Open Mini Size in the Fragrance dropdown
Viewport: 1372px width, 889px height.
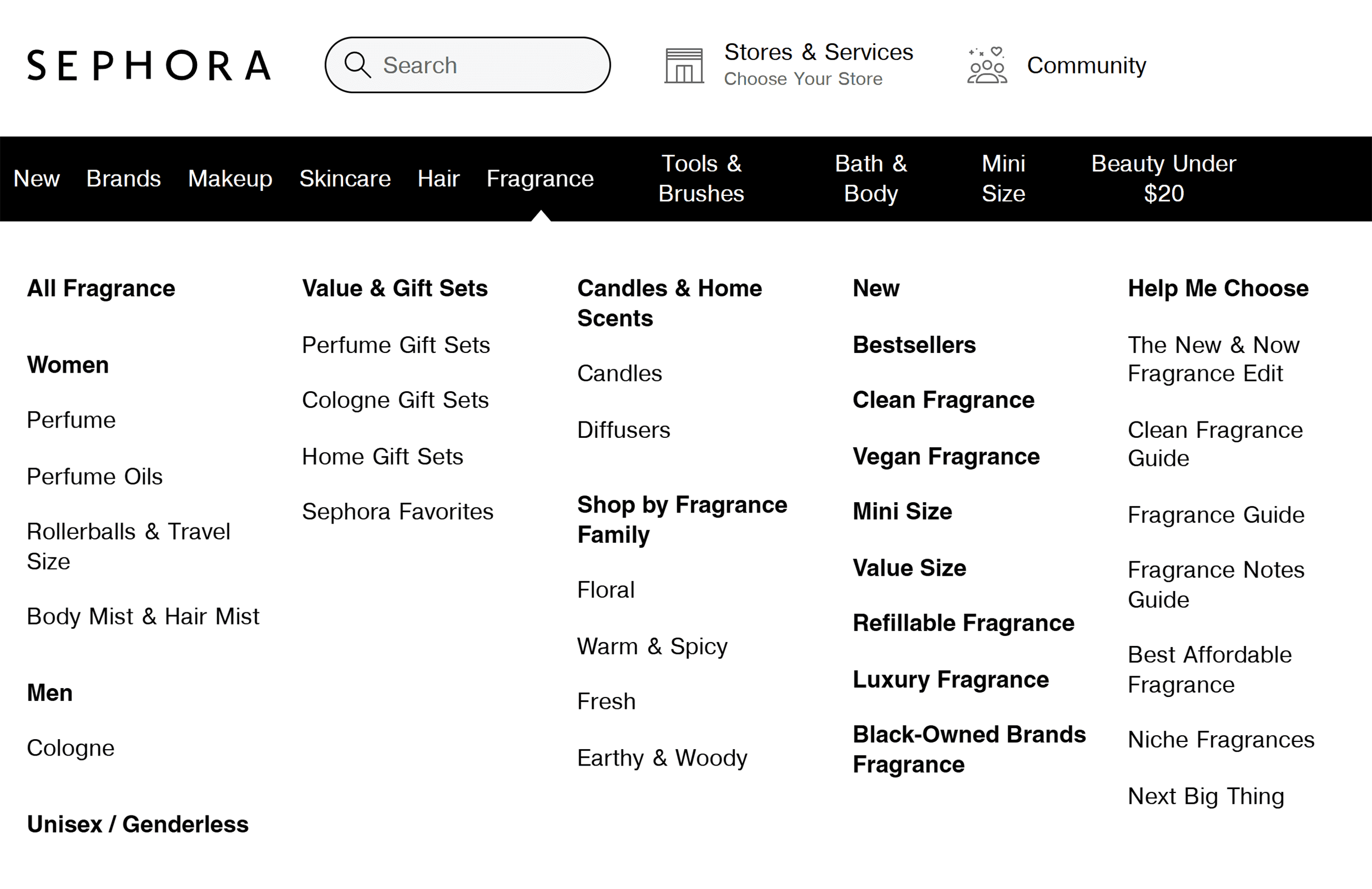(902, 512)
